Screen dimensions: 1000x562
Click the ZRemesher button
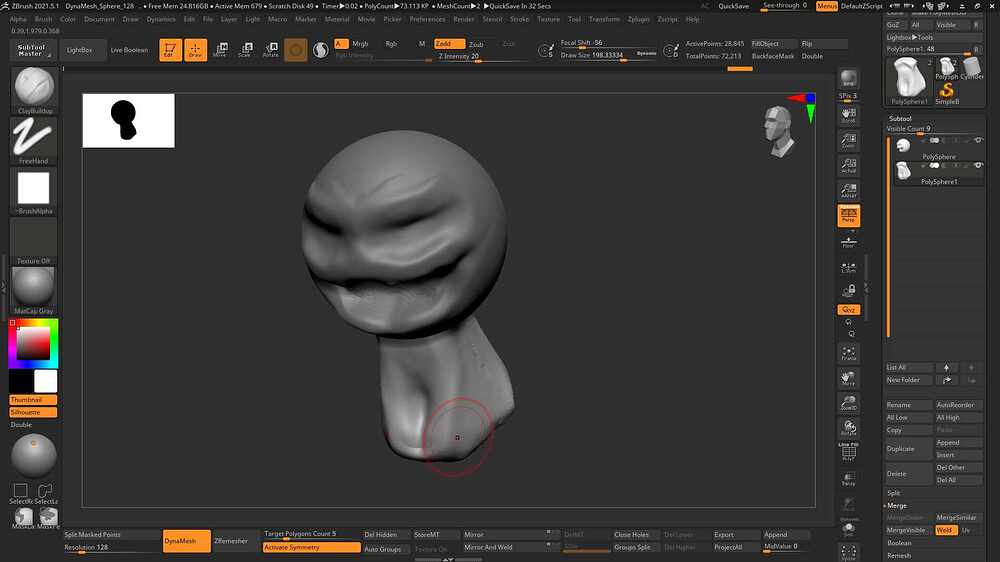(x=231, y=541)
